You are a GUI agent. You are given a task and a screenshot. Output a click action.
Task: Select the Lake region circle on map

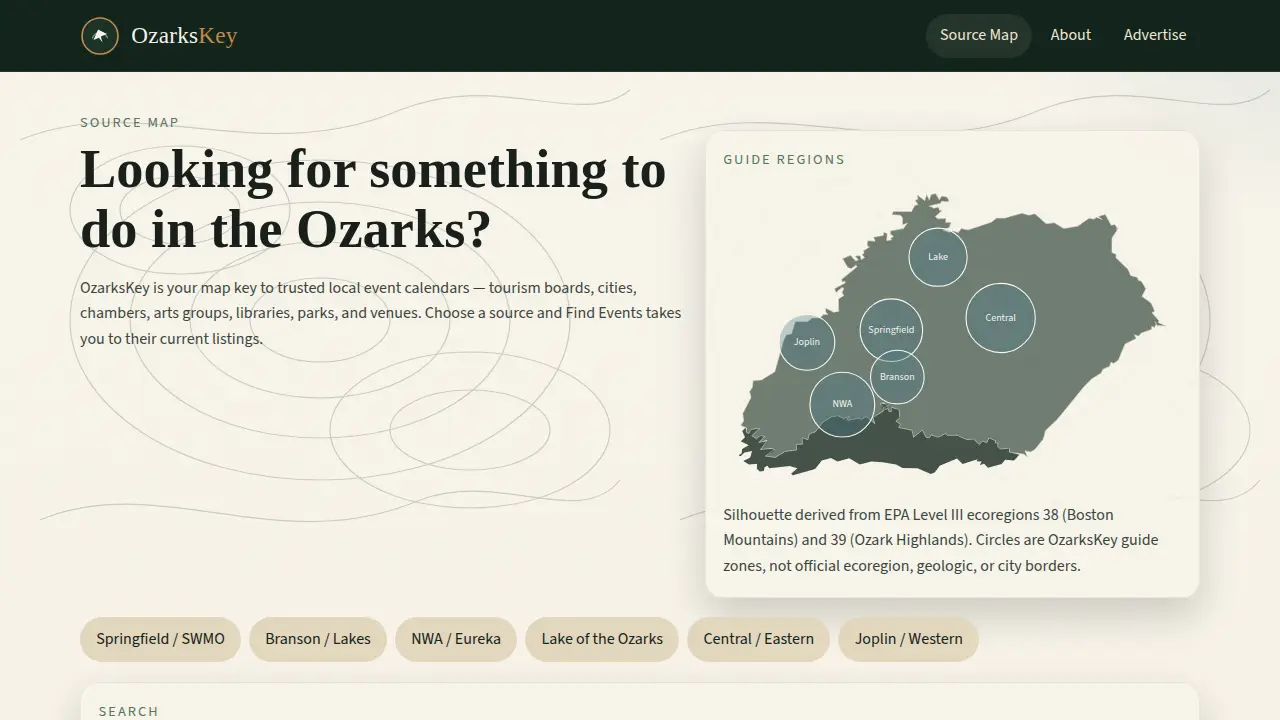(938, 257)
